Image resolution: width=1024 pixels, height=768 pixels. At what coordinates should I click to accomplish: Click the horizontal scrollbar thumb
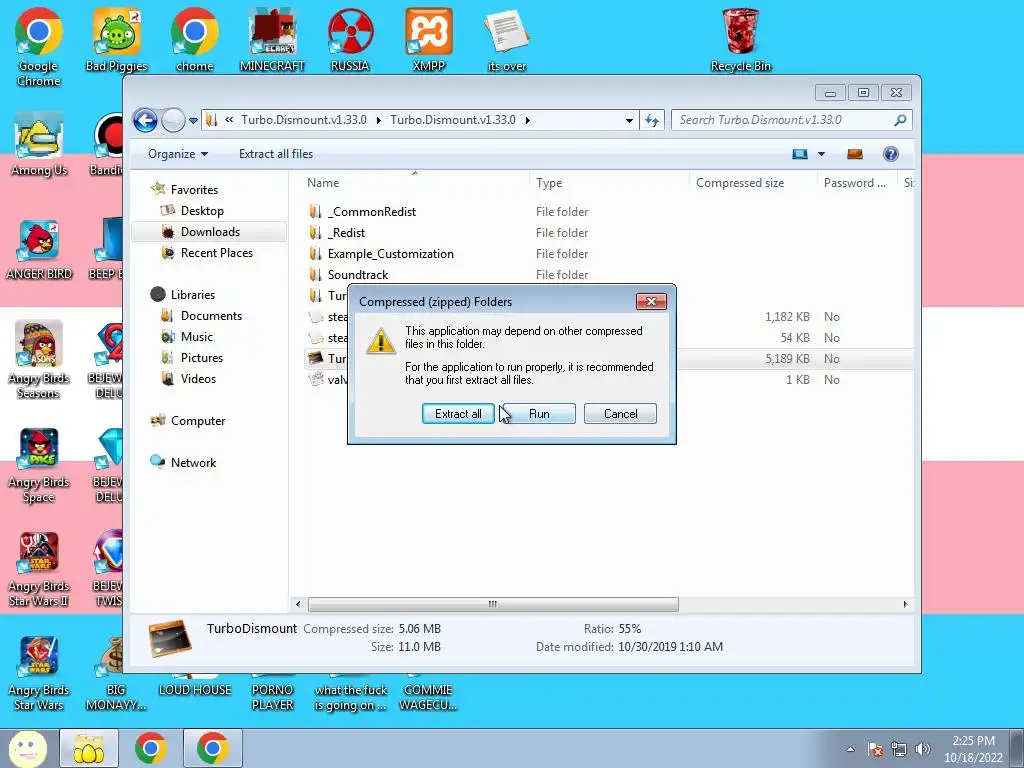(493, 604)
